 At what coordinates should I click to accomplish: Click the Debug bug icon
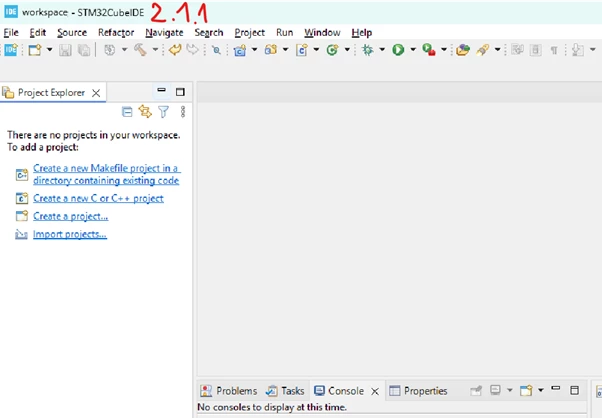point(368,50)
